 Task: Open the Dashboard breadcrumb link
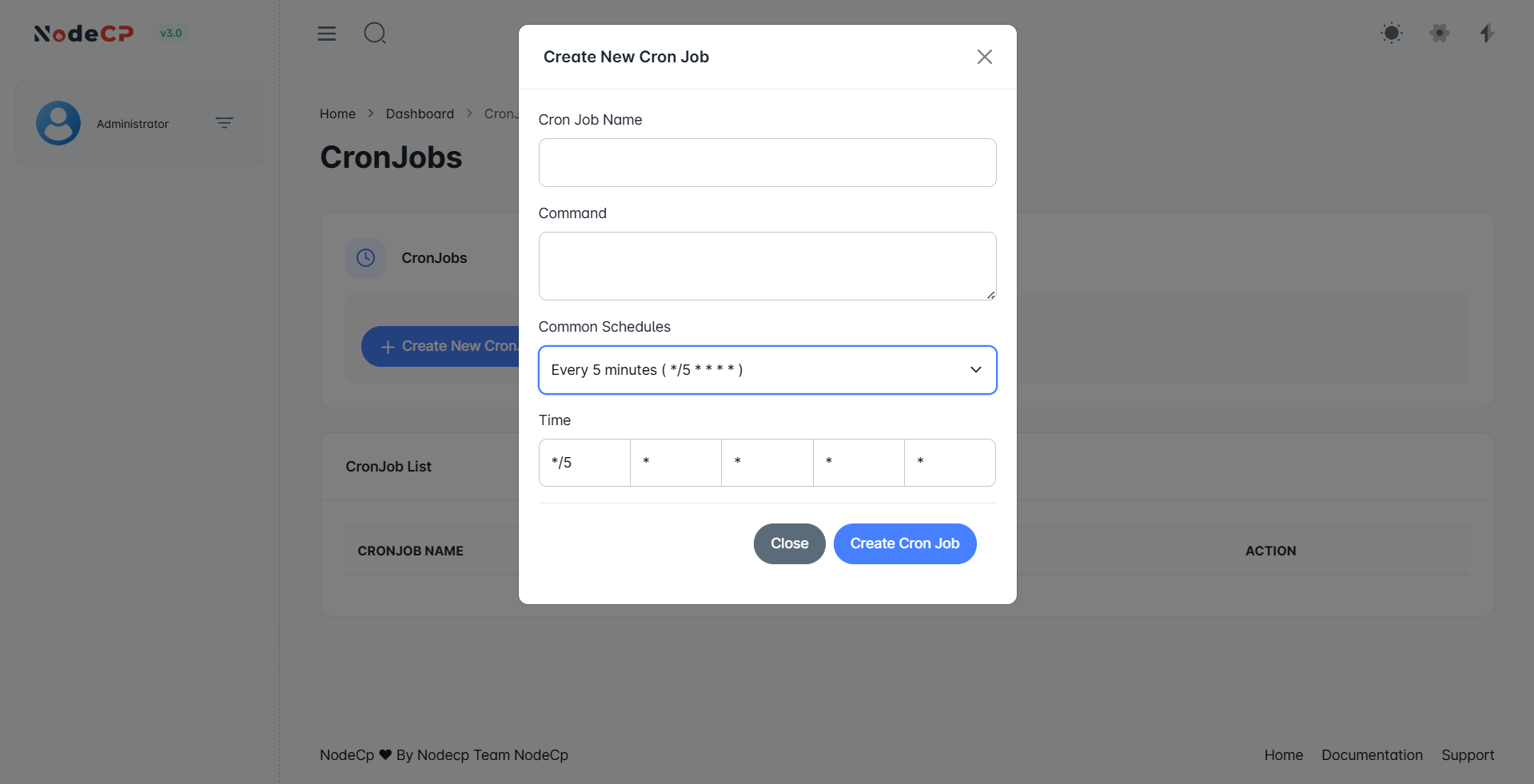(420, 114)
